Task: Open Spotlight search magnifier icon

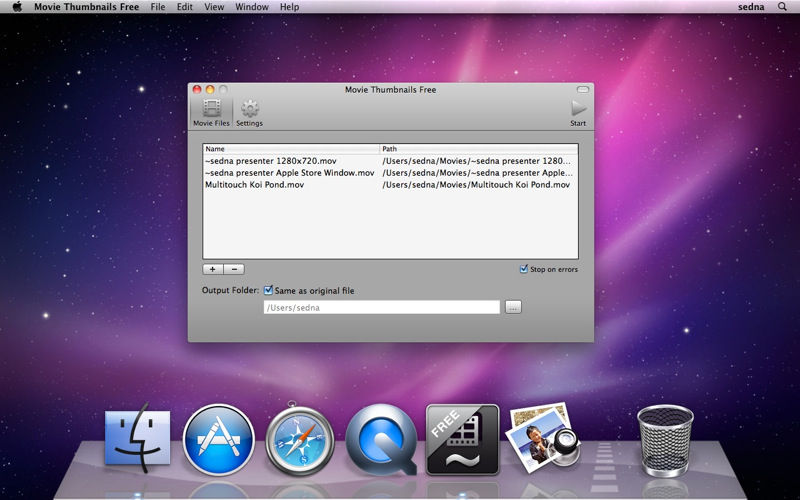Action: [x=782, y=7]
